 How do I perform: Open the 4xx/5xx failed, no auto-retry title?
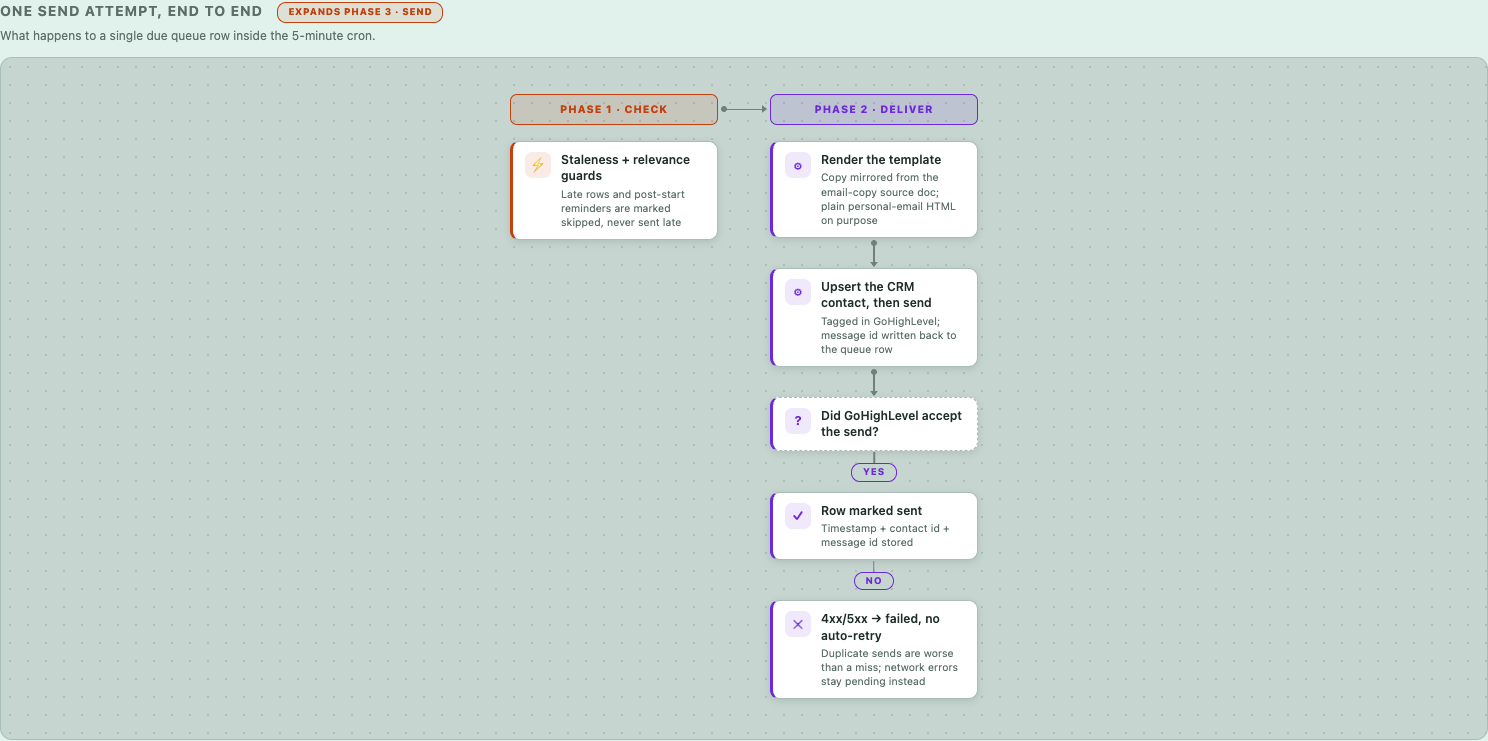[880, 627]
